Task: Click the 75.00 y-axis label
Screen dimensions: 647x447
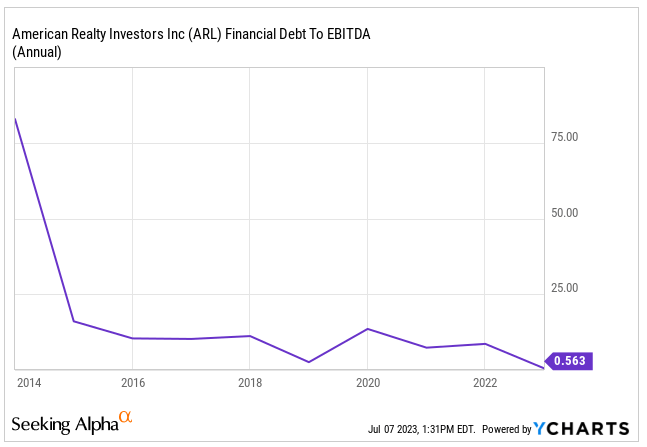Action: point(564,137)
